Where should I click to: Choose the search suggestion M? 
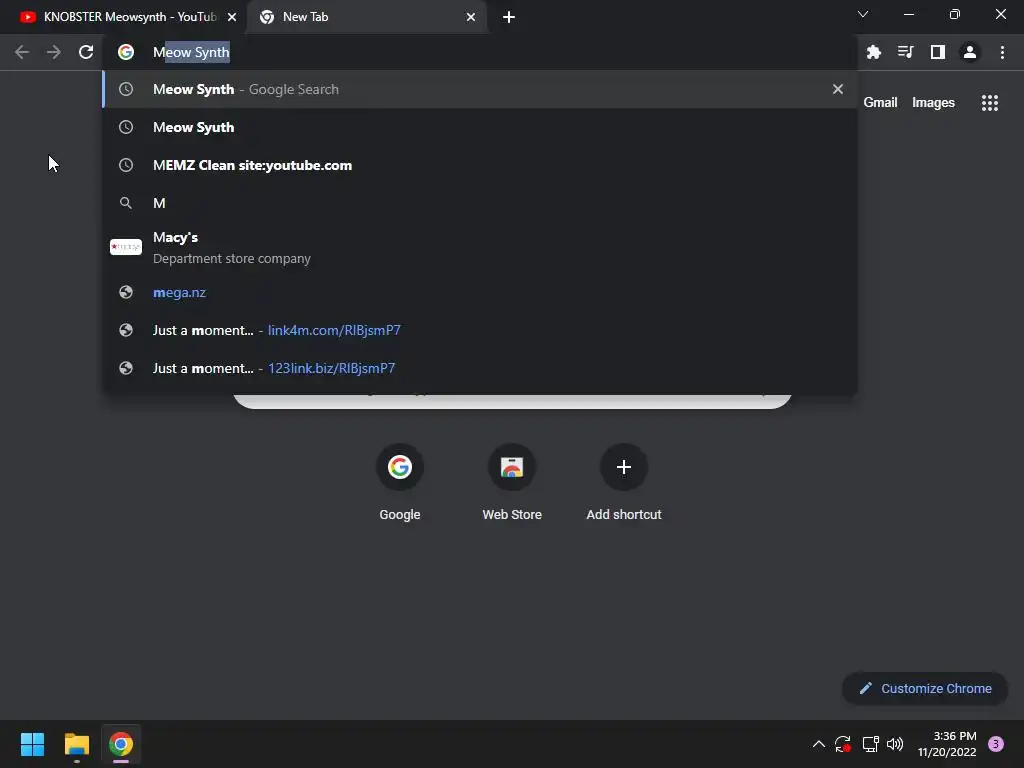point(480,203)
